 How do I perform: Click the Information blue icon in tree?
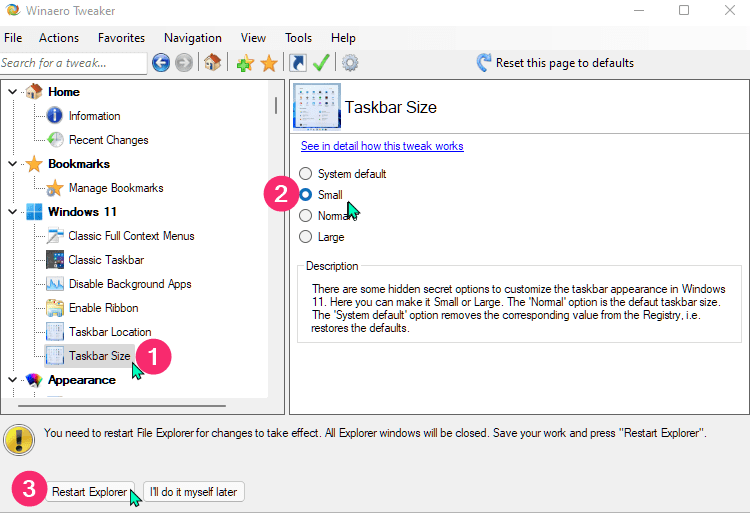pyautogui.click(x=55, y=115)
